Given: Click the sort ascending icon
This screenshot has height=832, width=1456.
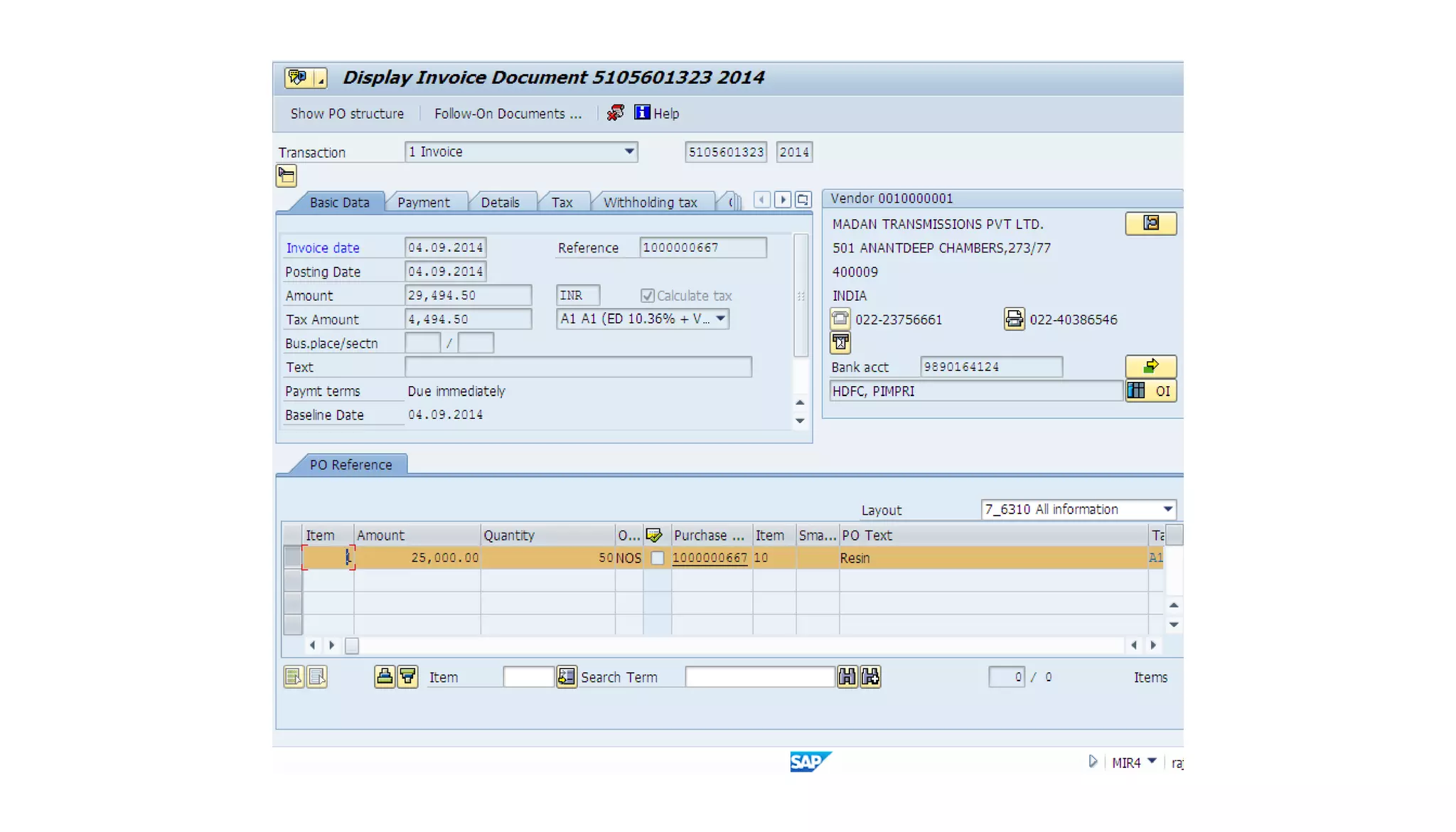Looking at the screenshot, I should pyautogui.click(x=385, y=676).
